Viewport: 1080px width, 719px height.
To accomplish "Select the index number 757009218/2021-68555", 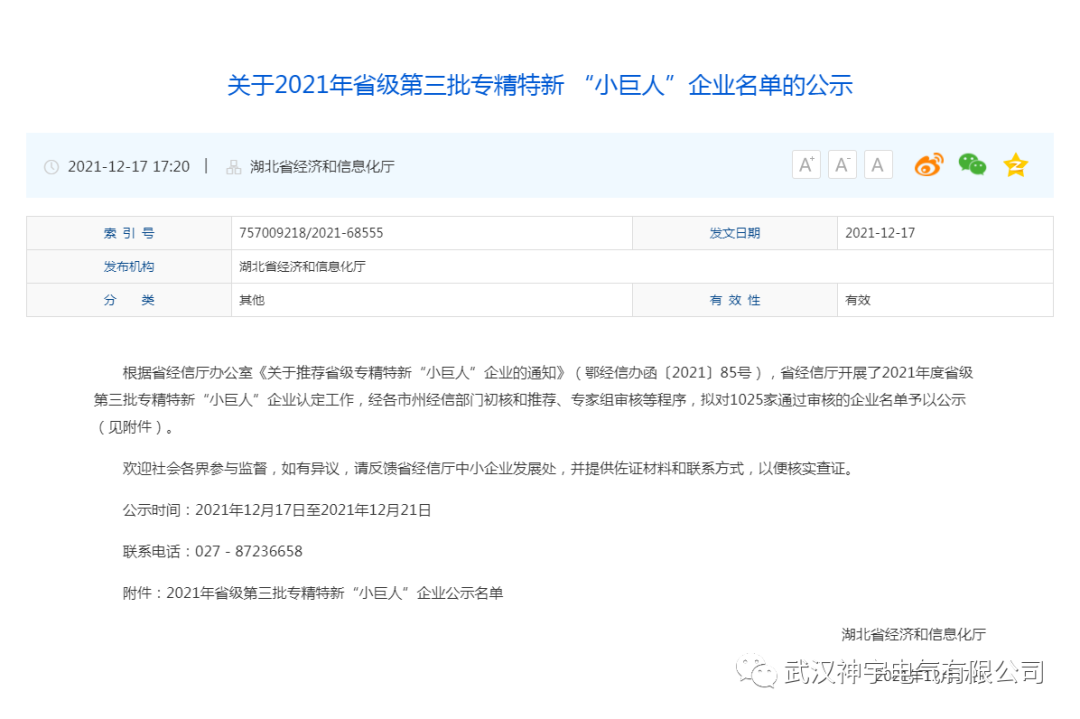I will coord(311,233).
